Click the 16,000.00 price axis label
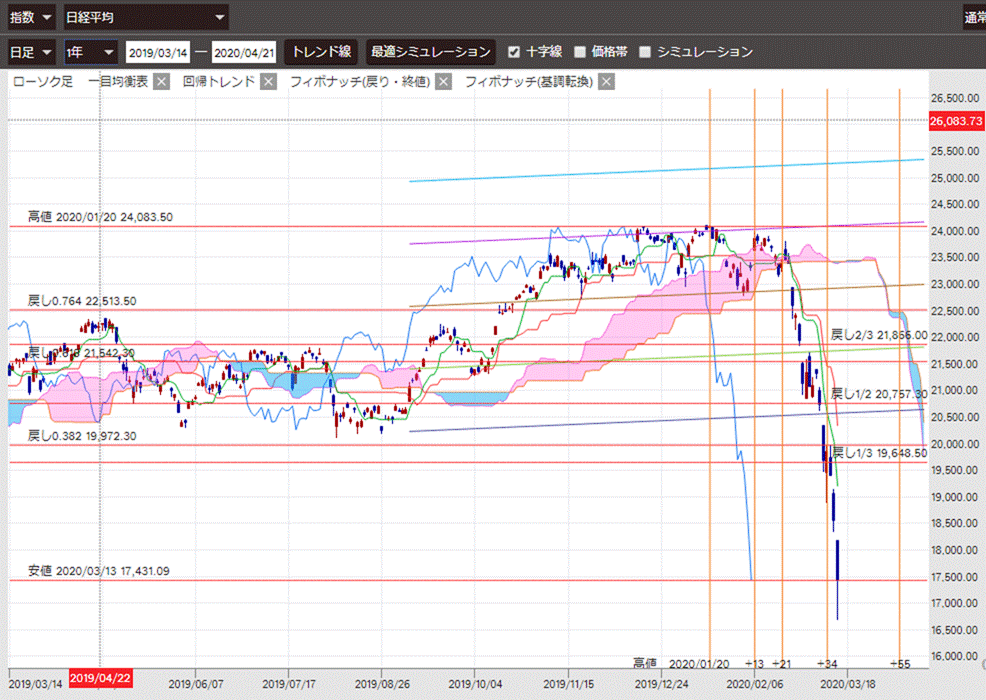This screenshot has height=700, width=986. pos(955,657)
